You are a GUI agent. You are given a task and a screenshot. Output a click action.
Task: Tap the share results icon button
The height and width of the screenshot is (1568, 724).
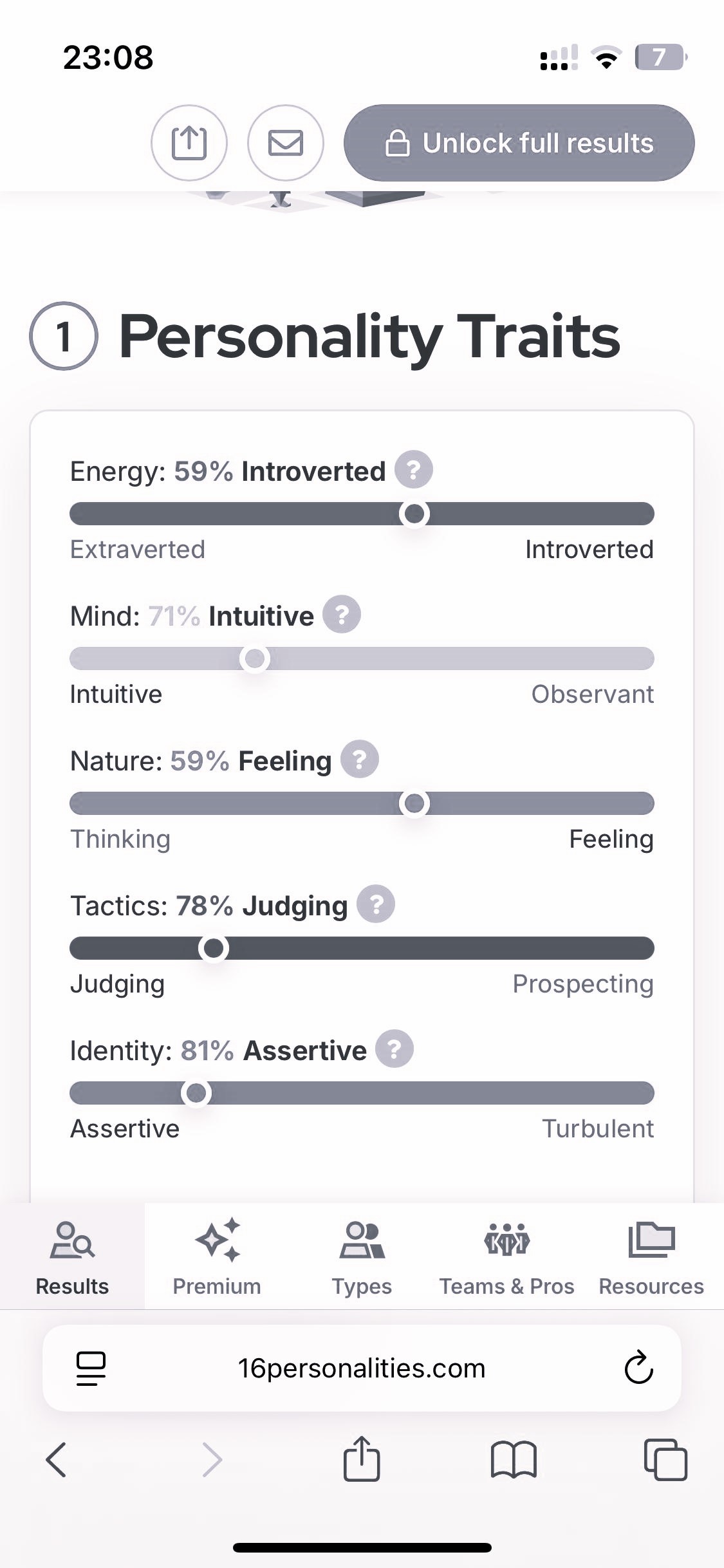coord(189,142)
